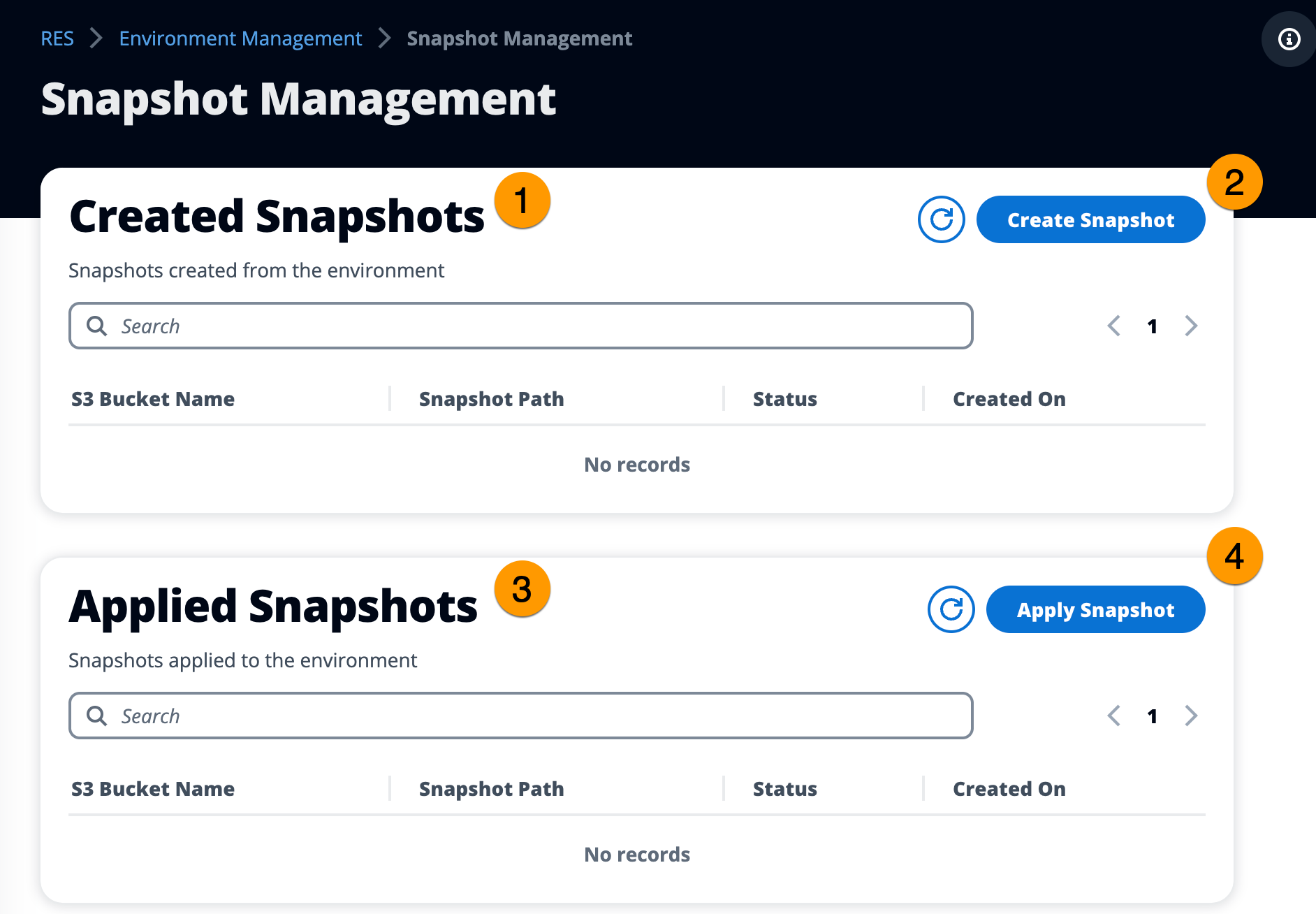Select page number 1 in Created Snapshots pagination
This screenshot has width=1316, height=914.
(1152, 326)
